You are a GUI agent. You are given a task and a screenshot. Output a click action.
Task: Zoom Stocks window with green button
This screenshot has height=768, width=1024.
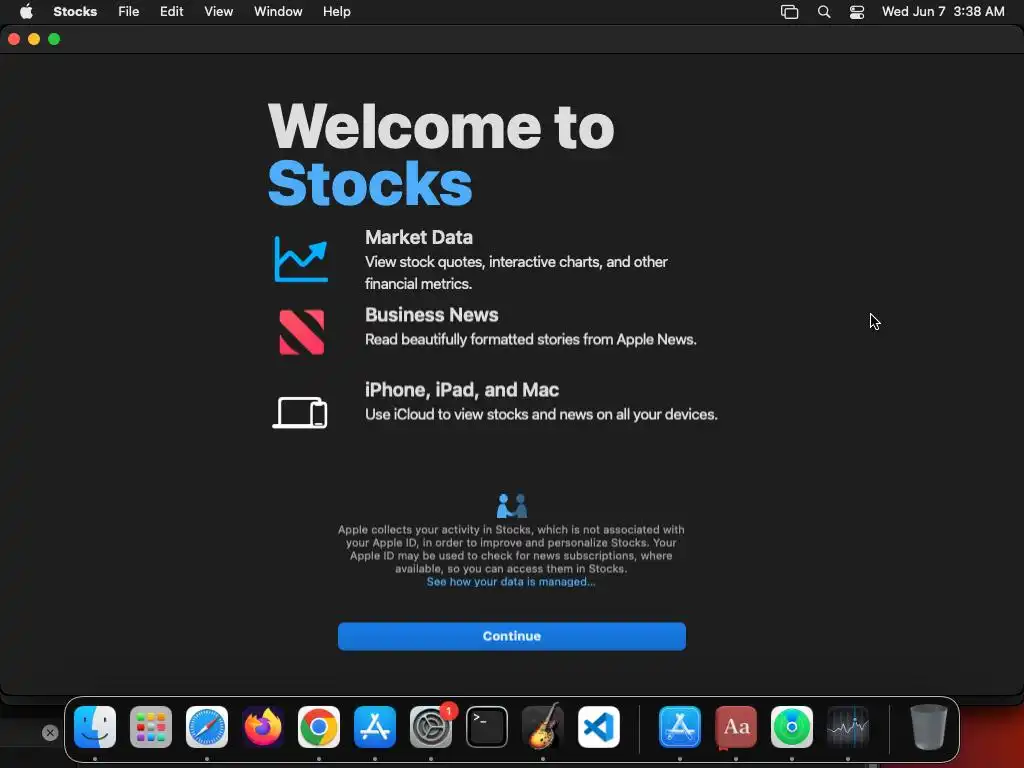[x=54, y=39]
